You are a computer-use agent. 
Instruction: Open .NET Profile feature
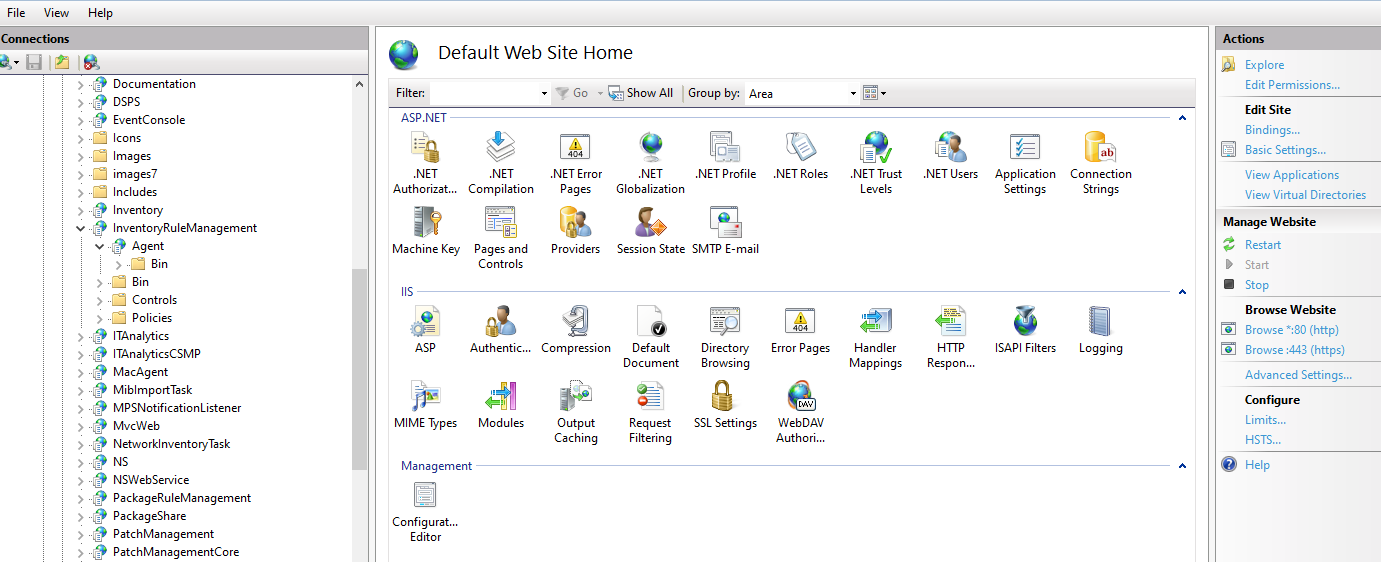click(725, 156)
